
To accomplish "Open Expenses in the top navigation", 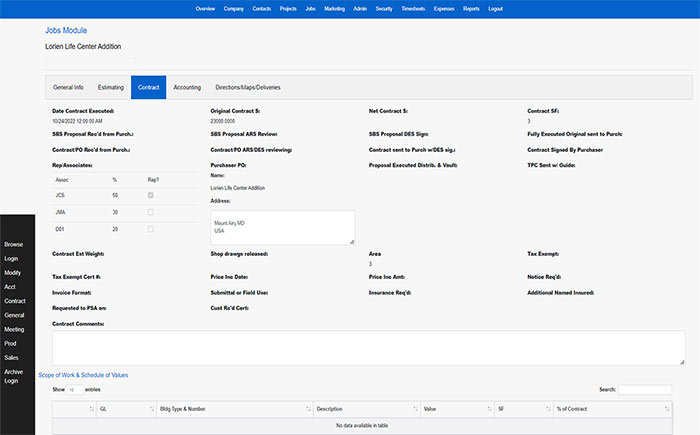I will click(x=444, y=8).
